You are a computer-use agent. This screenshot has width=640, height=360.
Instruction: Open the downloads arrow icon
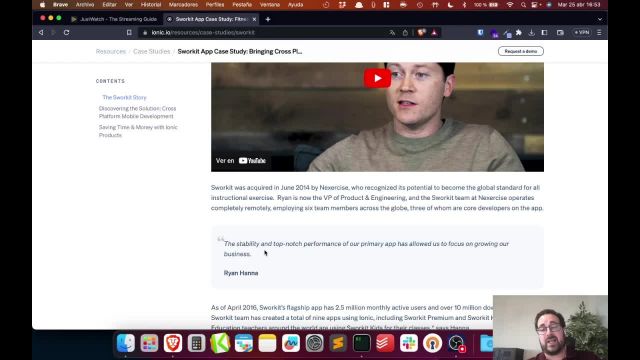(x=531, y=32)
